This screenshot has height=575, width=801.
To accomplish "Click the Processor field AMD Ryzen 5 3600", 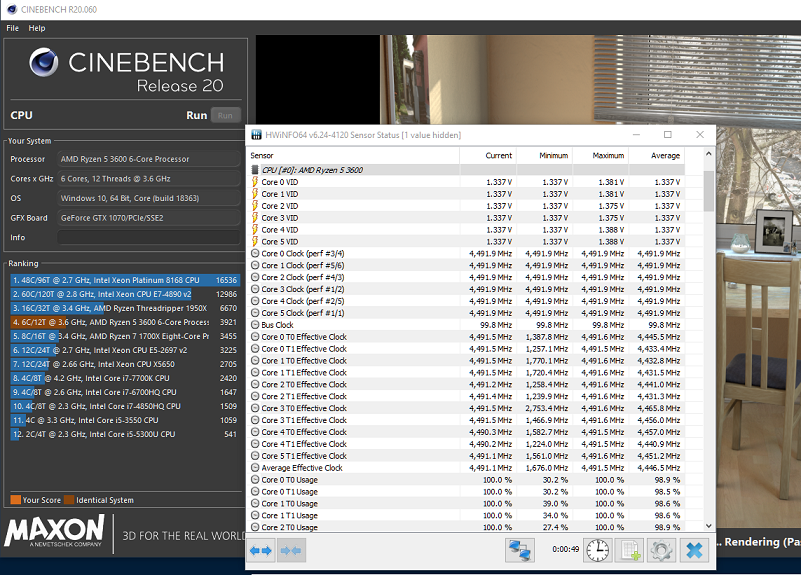I will coord(149,159).
